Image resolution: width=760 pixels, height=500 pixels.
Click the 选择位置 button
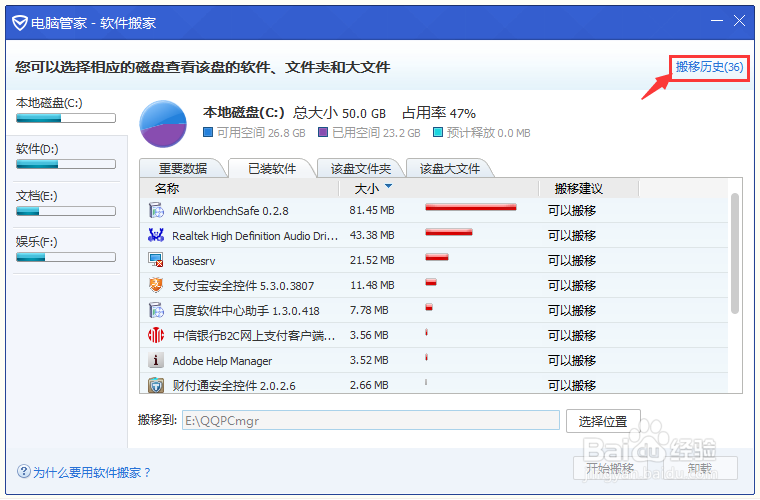tap(603, 421)
